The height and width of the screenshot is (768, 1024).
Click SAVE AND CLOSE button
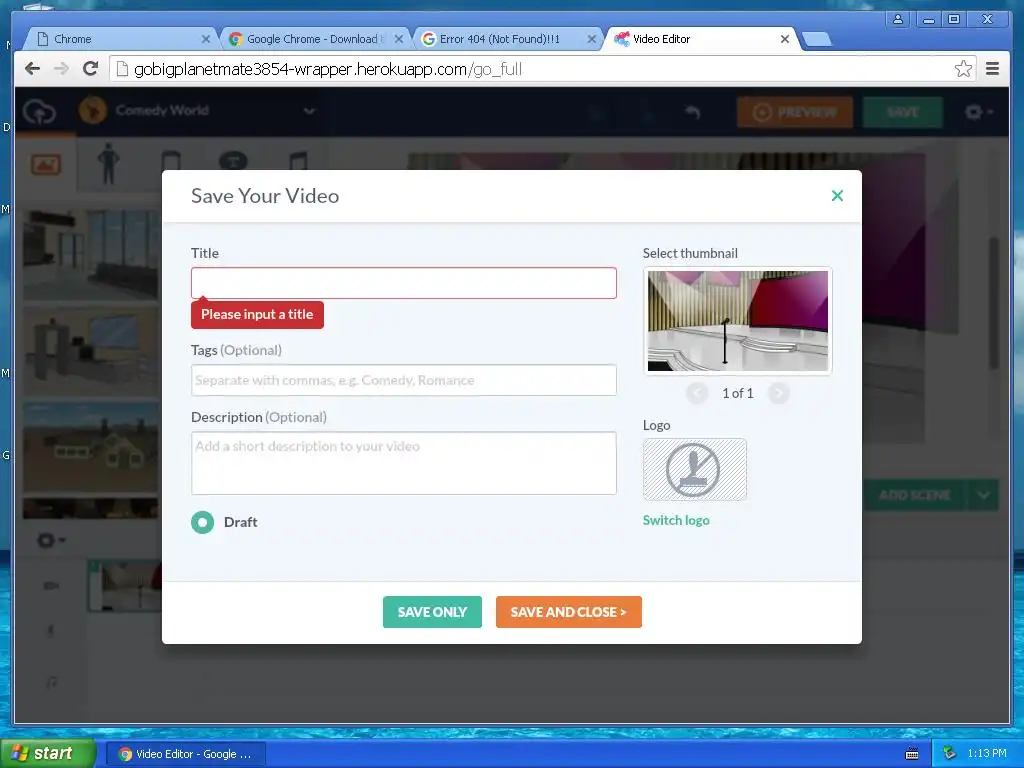tap(569, 612)
